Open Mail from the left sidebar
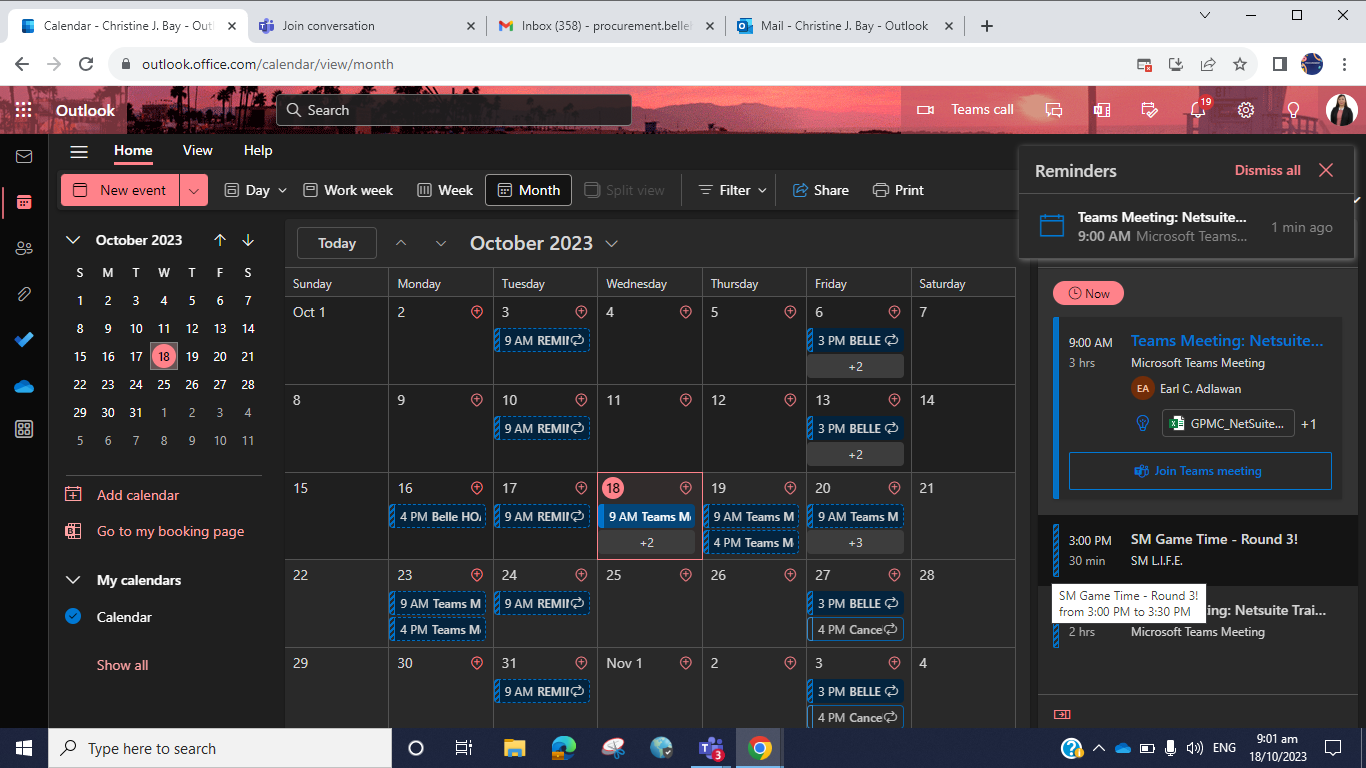 click(x=24, y=156)
